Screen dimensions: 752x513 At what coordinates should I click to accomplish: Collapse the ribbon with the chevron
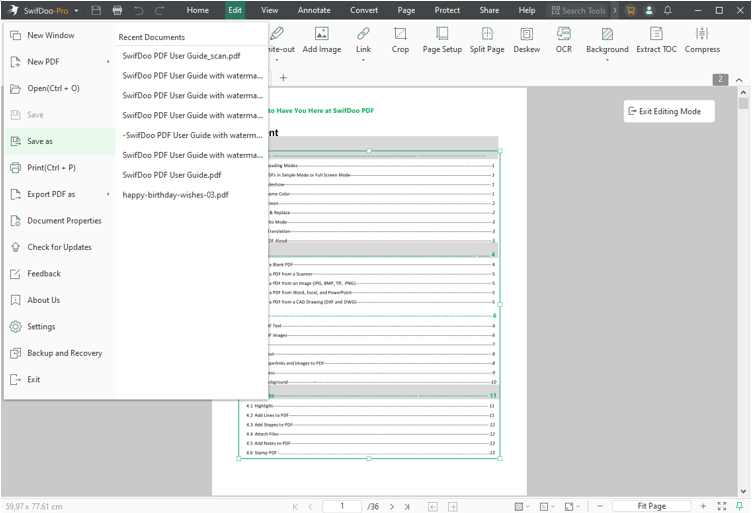coord(739,80)
